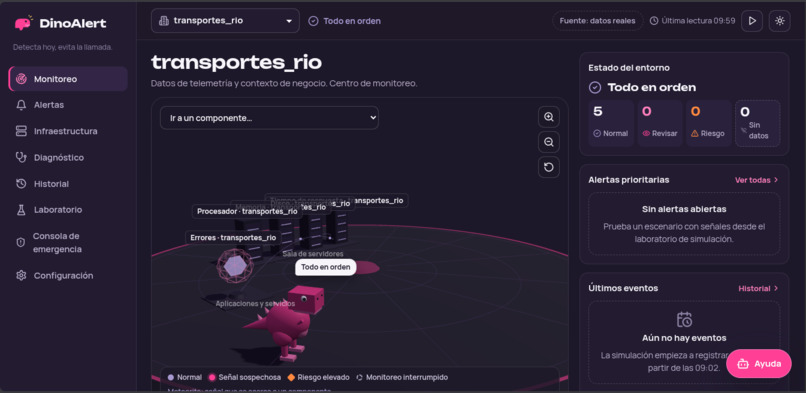Select the Procesador · transportes_rio label
This screenshot has width=806, height=393.
247,211
